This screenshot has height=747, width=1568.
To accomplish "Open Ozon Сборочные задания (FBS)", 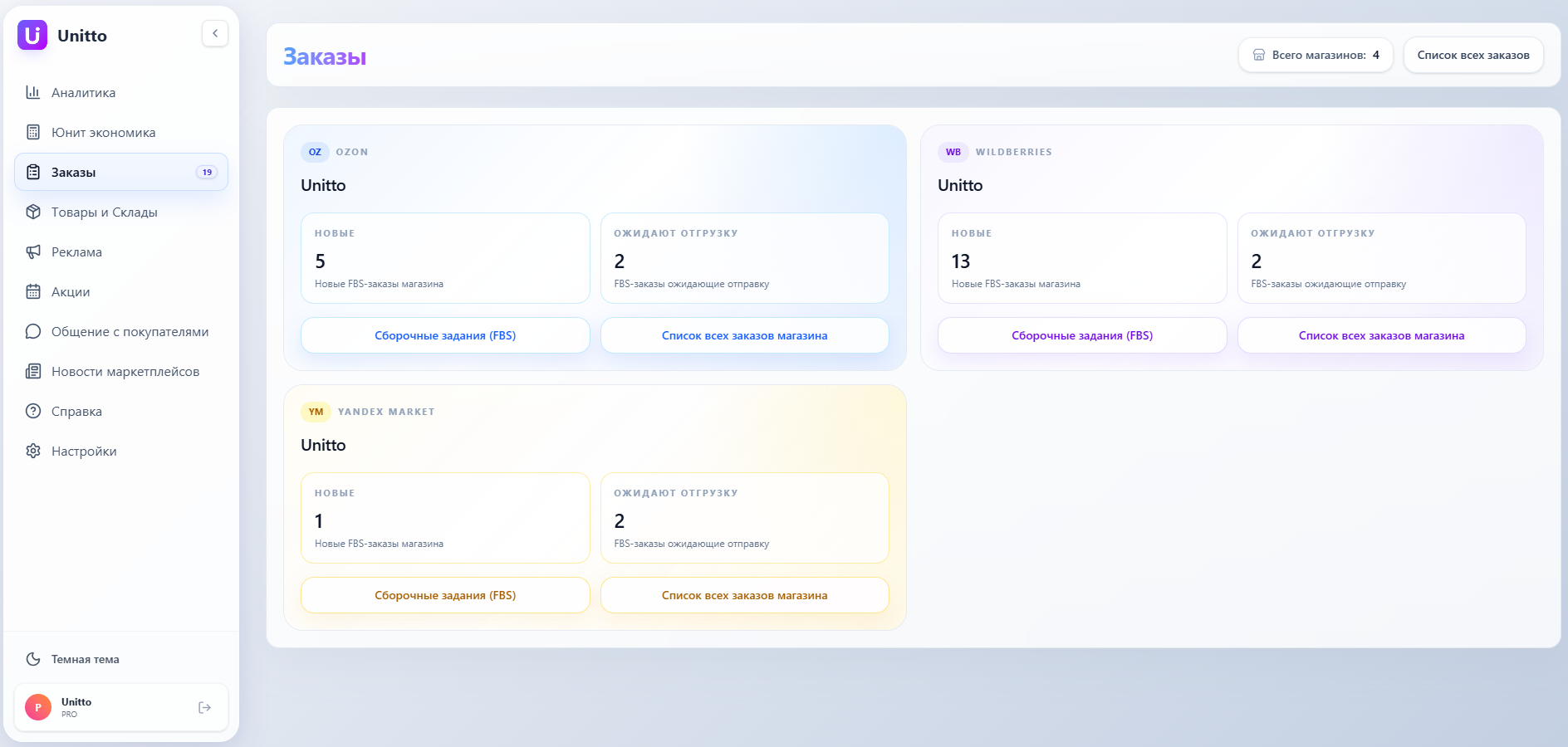I will tap(445, 335).
